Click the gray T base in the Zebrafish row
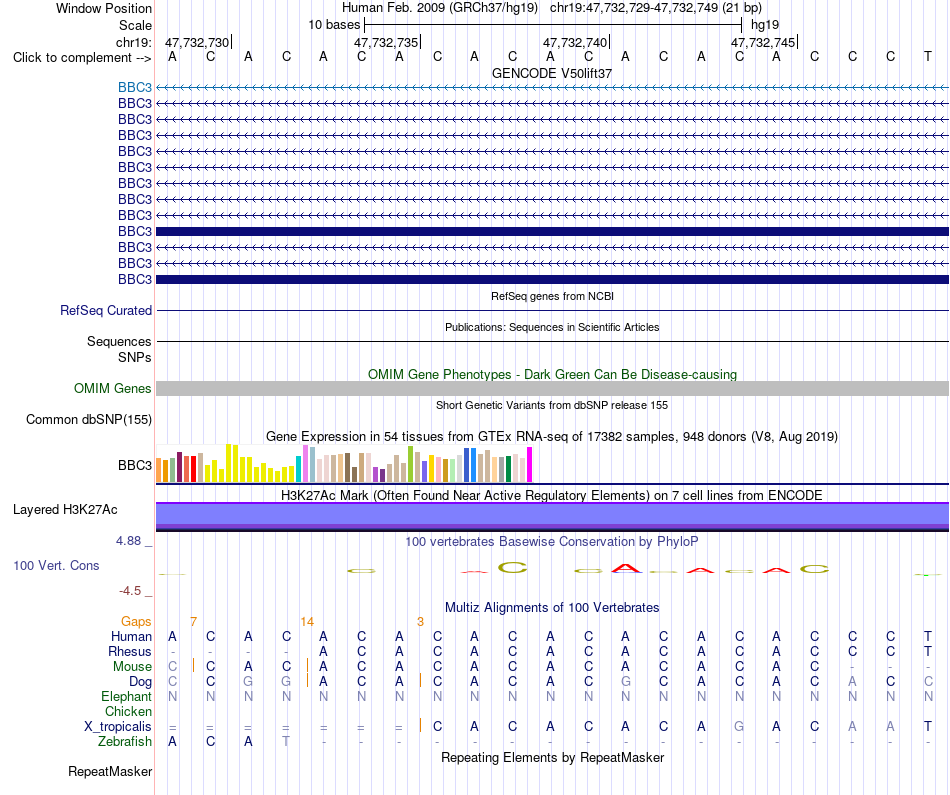Screen dimensions: 950x795 click(286, 741)
